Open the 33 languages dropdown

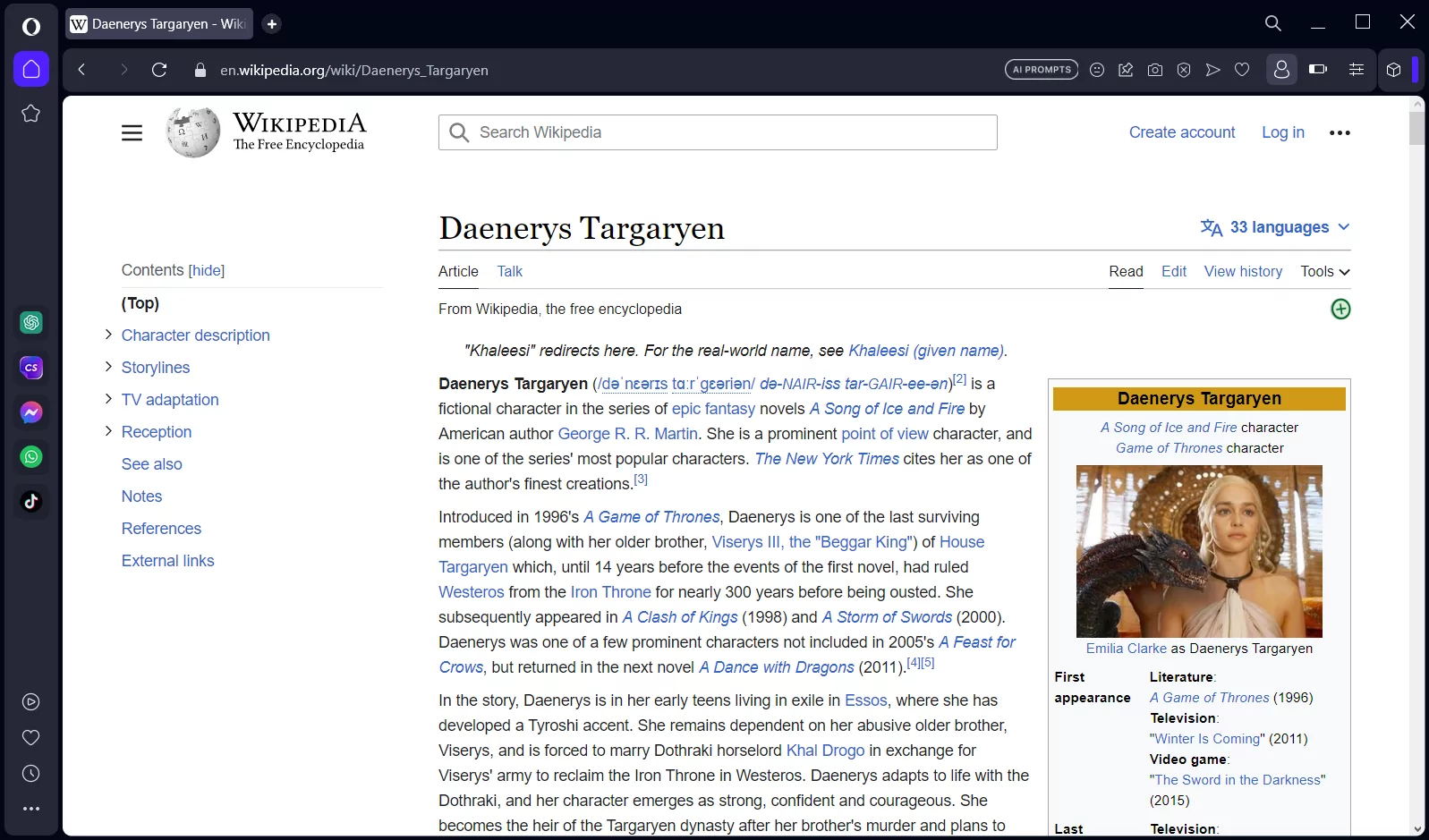(x=1275, y=227)
